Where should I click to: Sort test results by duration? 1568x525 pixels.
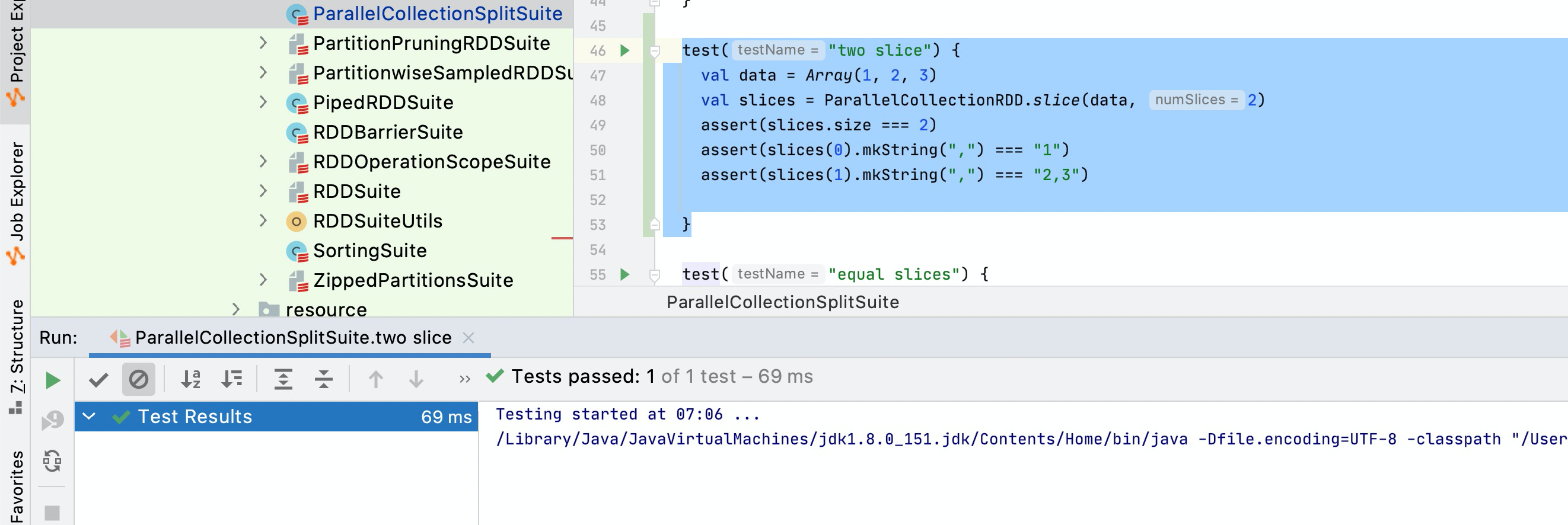click(232, 380)
